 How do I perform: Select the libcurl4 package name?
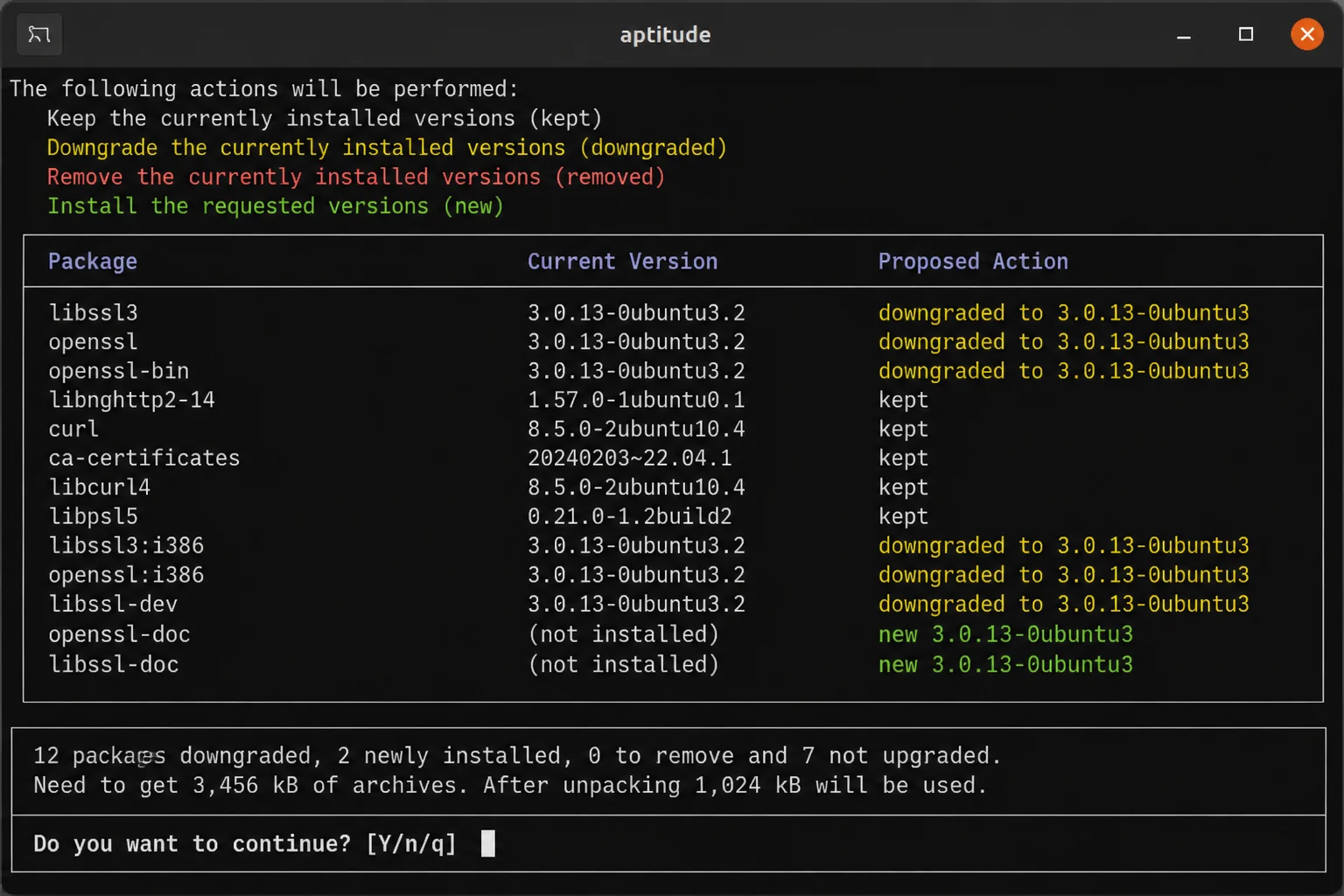[x=99, y=487]
